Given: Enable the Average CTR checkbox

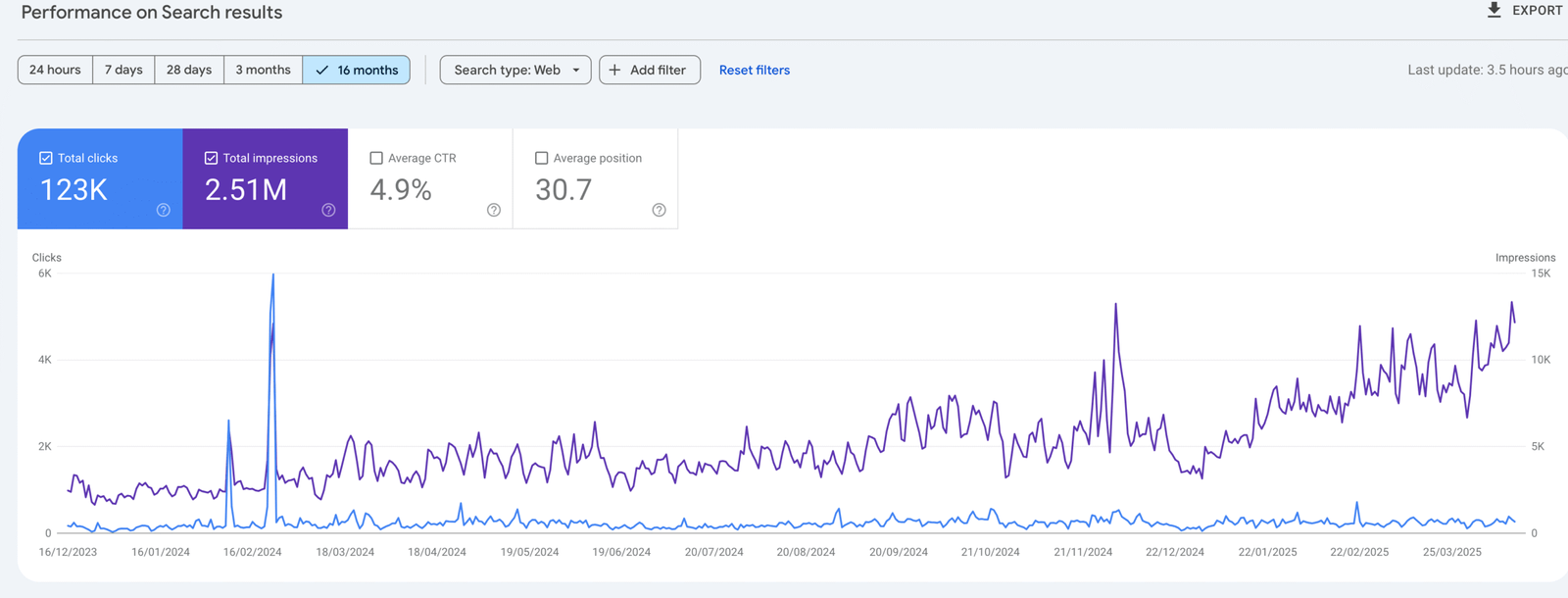Looking at the screenshot, I should [376, 158].
